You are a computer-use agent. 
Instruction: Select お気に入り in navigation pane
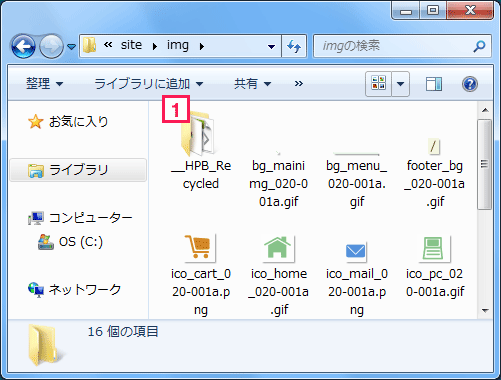pos(79,122)
